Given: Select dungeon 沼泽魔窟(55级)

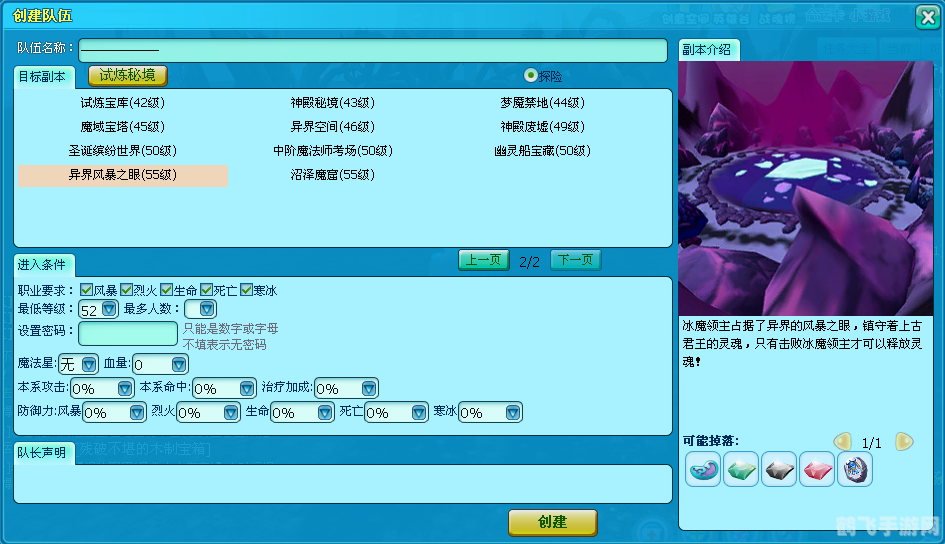Looking at the screenshot, I should (333, 175).
